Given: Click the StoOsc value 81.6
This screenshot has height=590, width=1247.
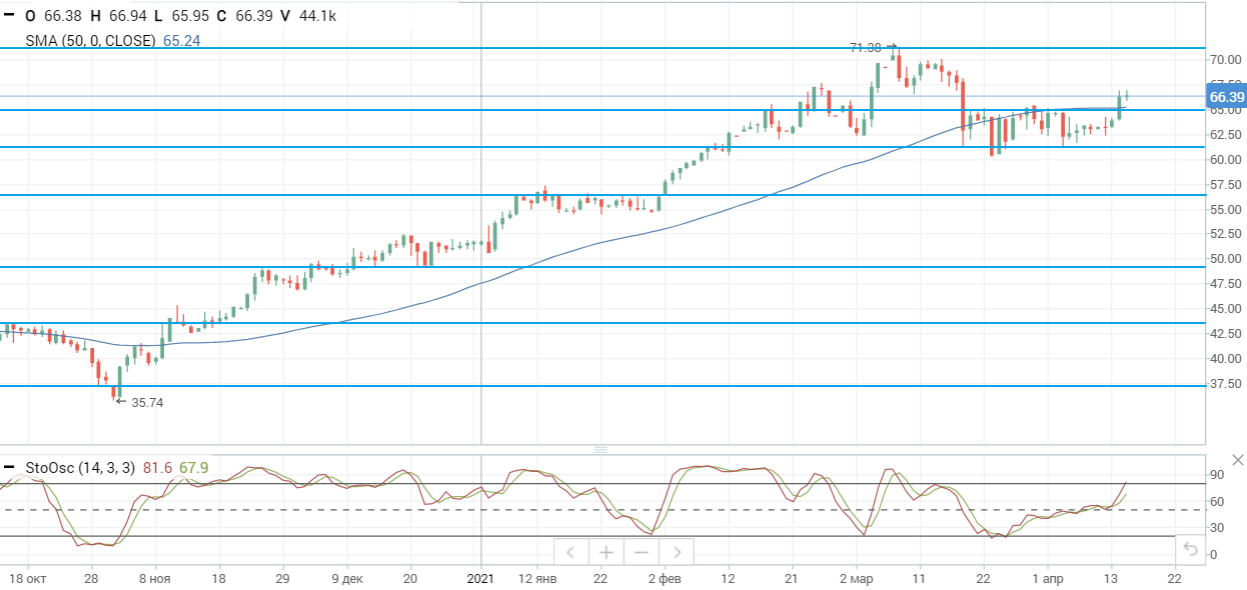Looking at the screenshot, I should tap(157, 467).
